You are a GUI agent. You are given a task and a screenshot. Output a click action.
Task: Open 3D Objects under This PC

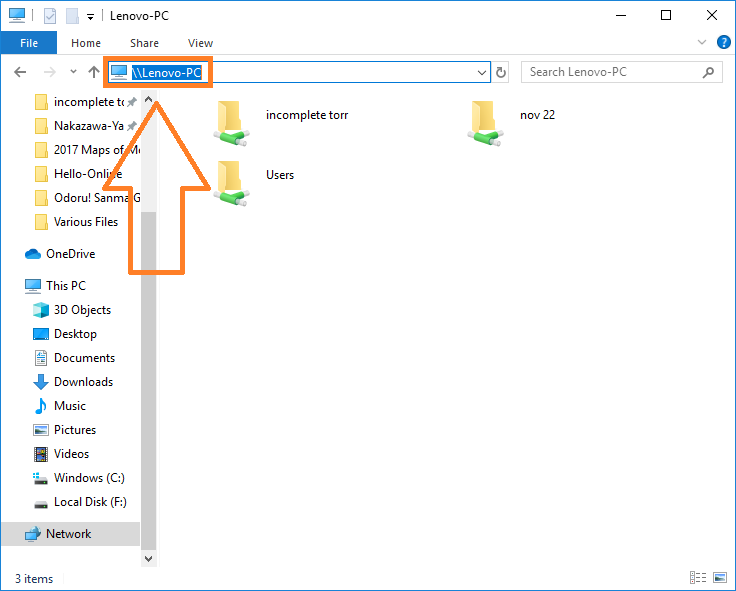pos(82,310)
